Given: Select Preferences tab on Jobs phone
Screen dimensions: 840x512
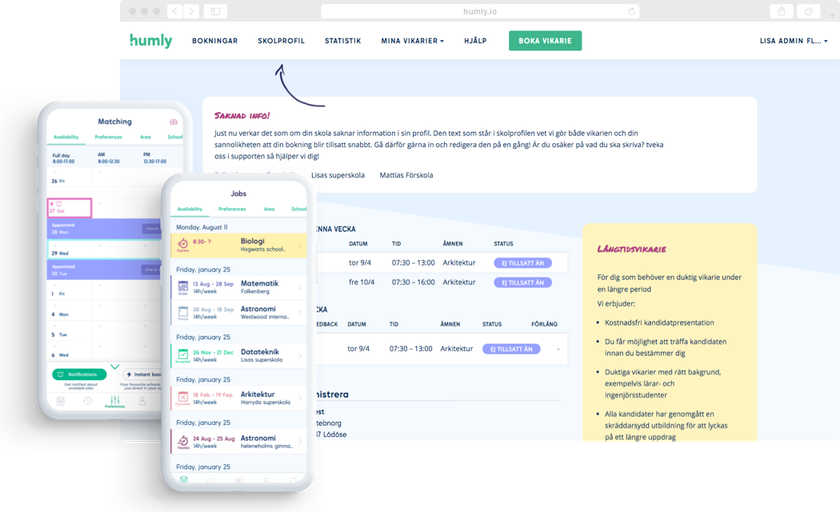Looking at the screenshot, I should pos(232,209).
